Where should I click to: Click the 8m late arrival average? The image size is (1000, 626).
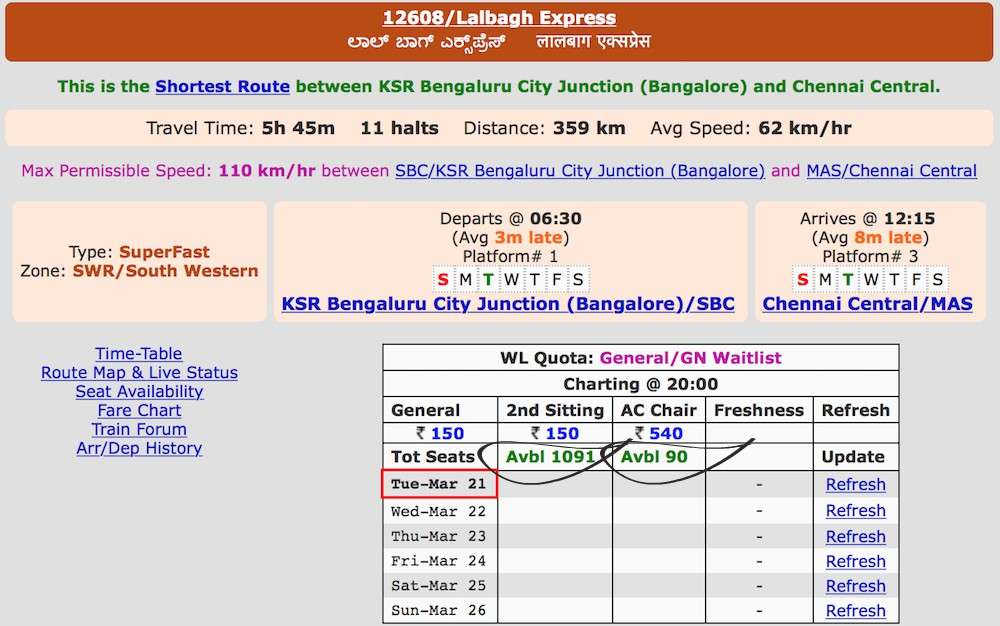click(x=888, y=238)
